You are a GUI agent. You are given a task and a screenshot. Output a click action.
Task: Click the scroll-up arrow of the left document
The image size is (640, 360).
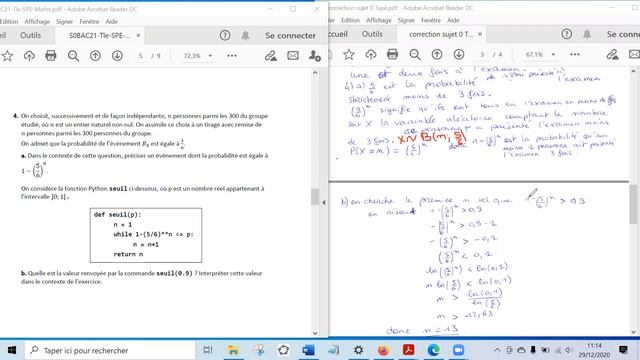[x=315, y=73]
